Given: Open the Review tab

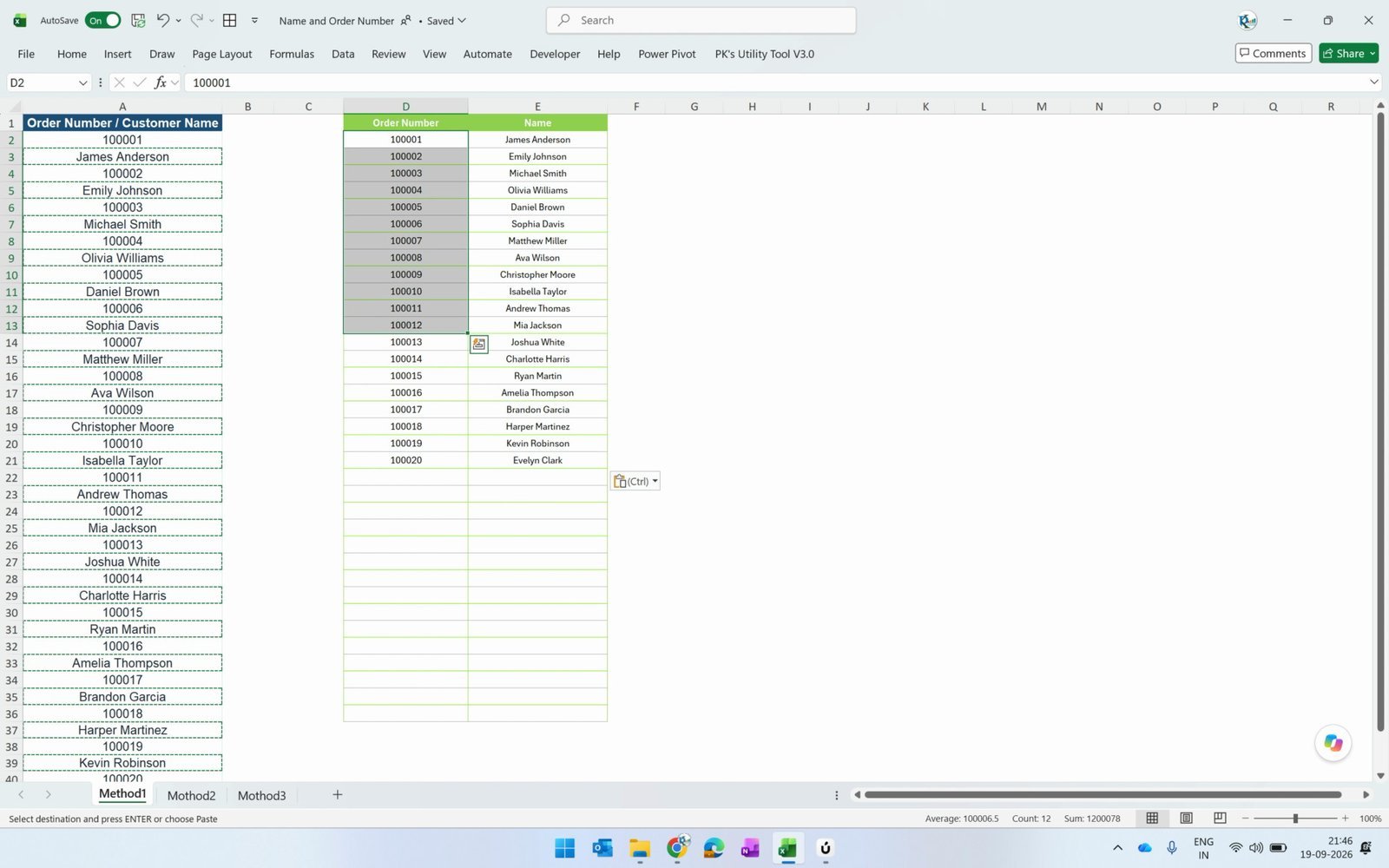Looking at the screenshot, I should click(x=388, y=54).
